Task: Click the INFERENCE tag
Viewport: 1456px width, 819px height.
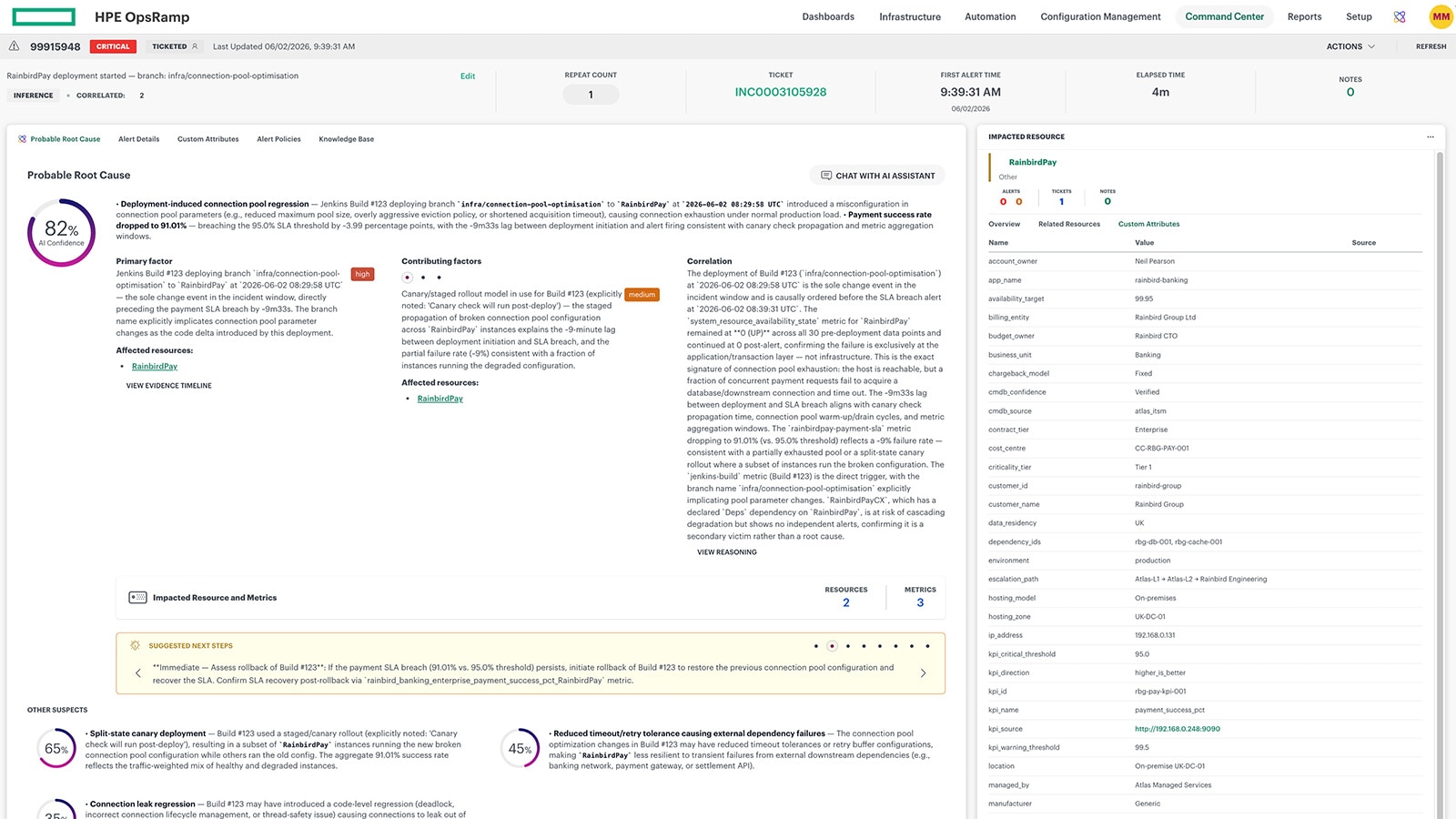Action: click(34, 96)
